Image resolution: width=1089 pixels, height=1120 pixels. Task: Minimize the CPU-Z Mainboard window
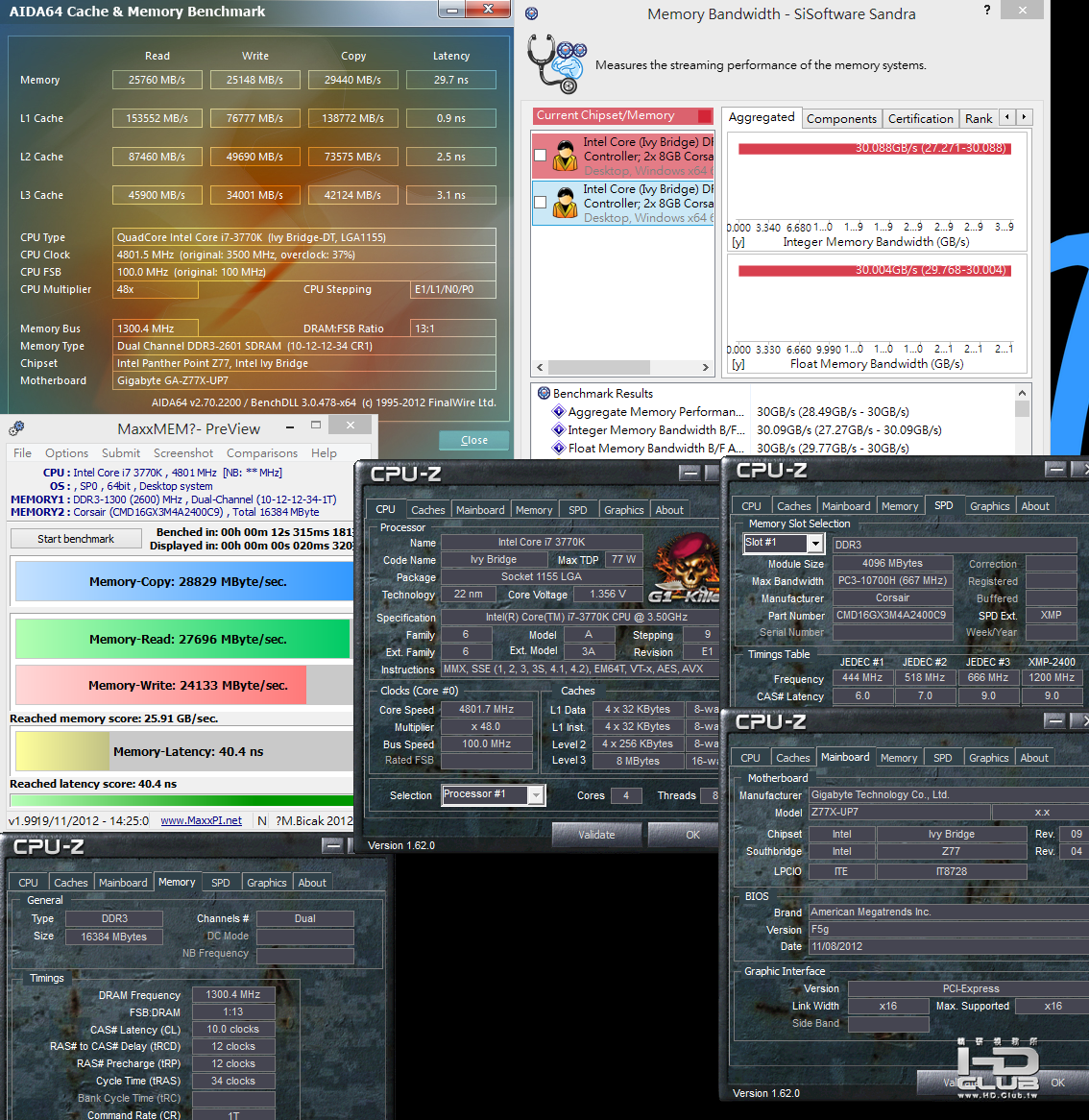[x=1054, y=720]
